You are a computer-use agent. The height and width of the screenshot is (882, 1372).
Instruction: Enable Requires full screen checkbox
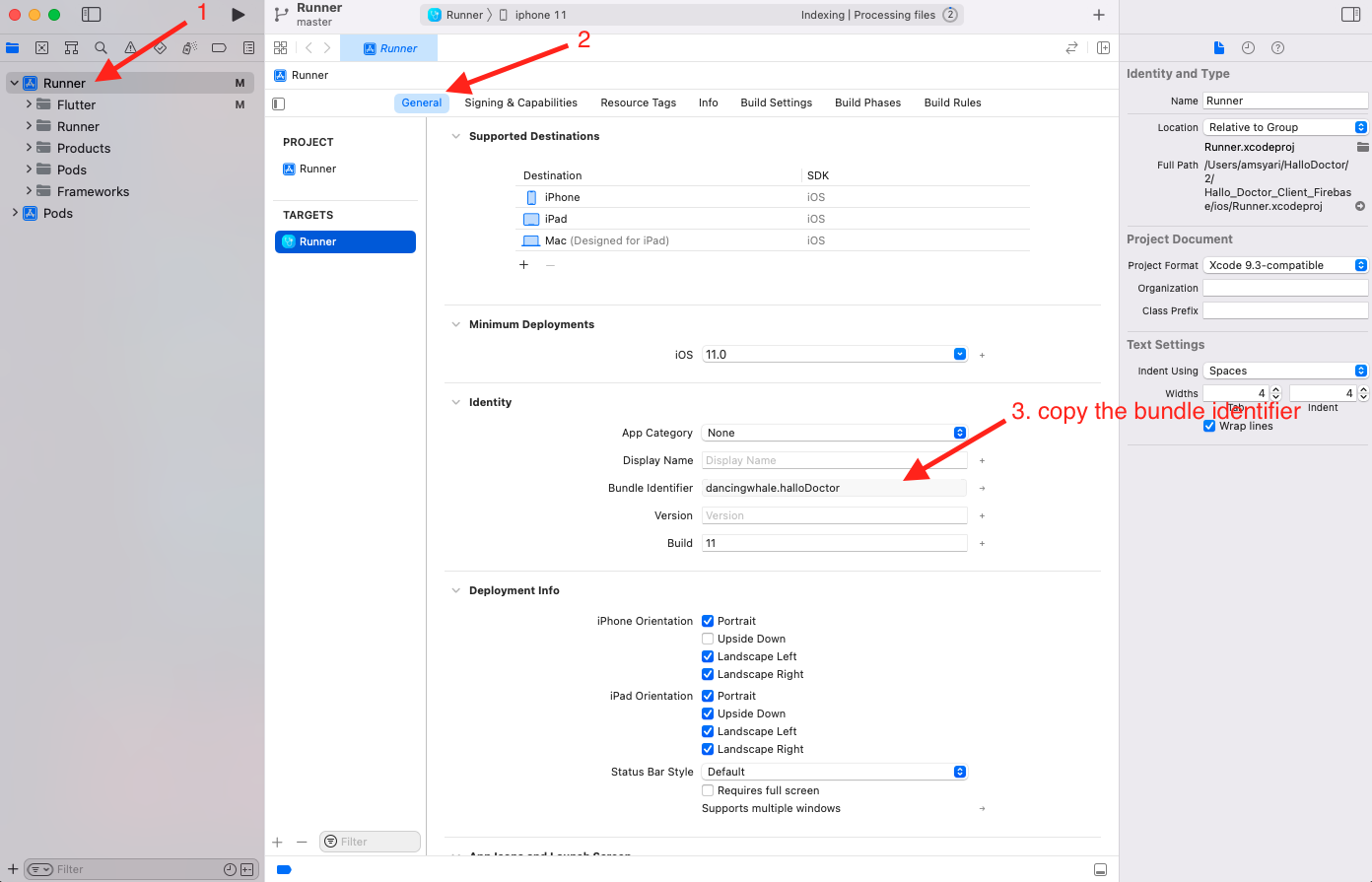click(708, 790)
